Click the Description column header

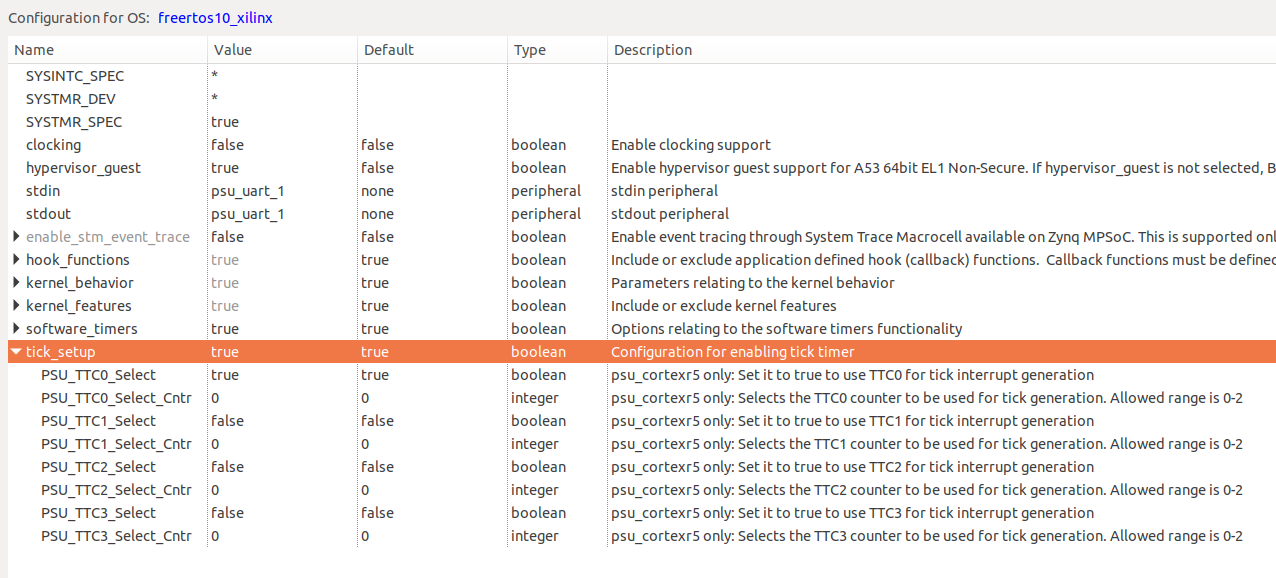point(652,50)
